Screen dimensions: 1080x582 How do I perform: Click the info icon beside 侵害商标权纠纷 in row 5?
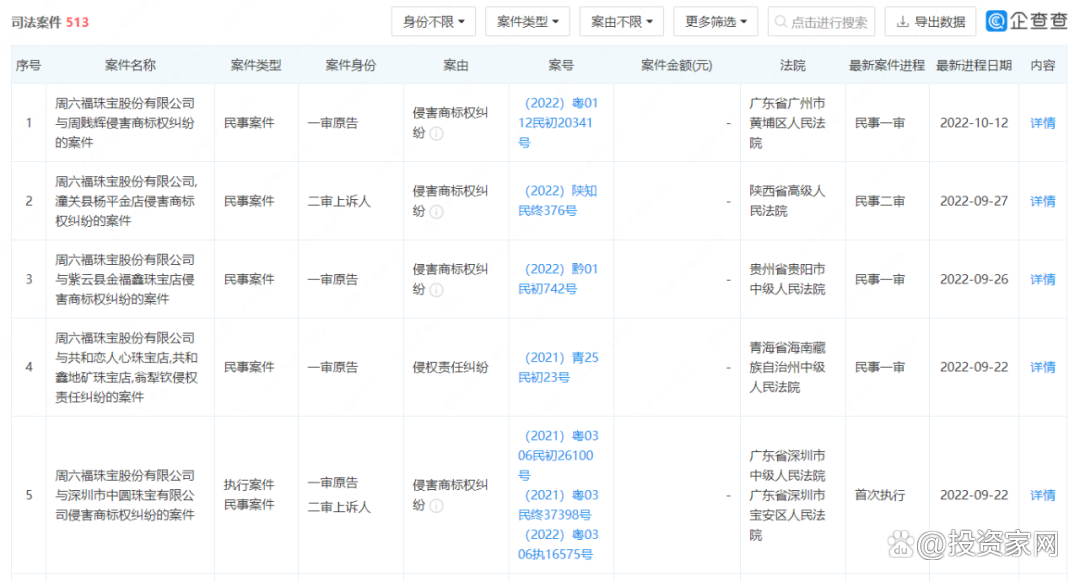coord(437,506)
